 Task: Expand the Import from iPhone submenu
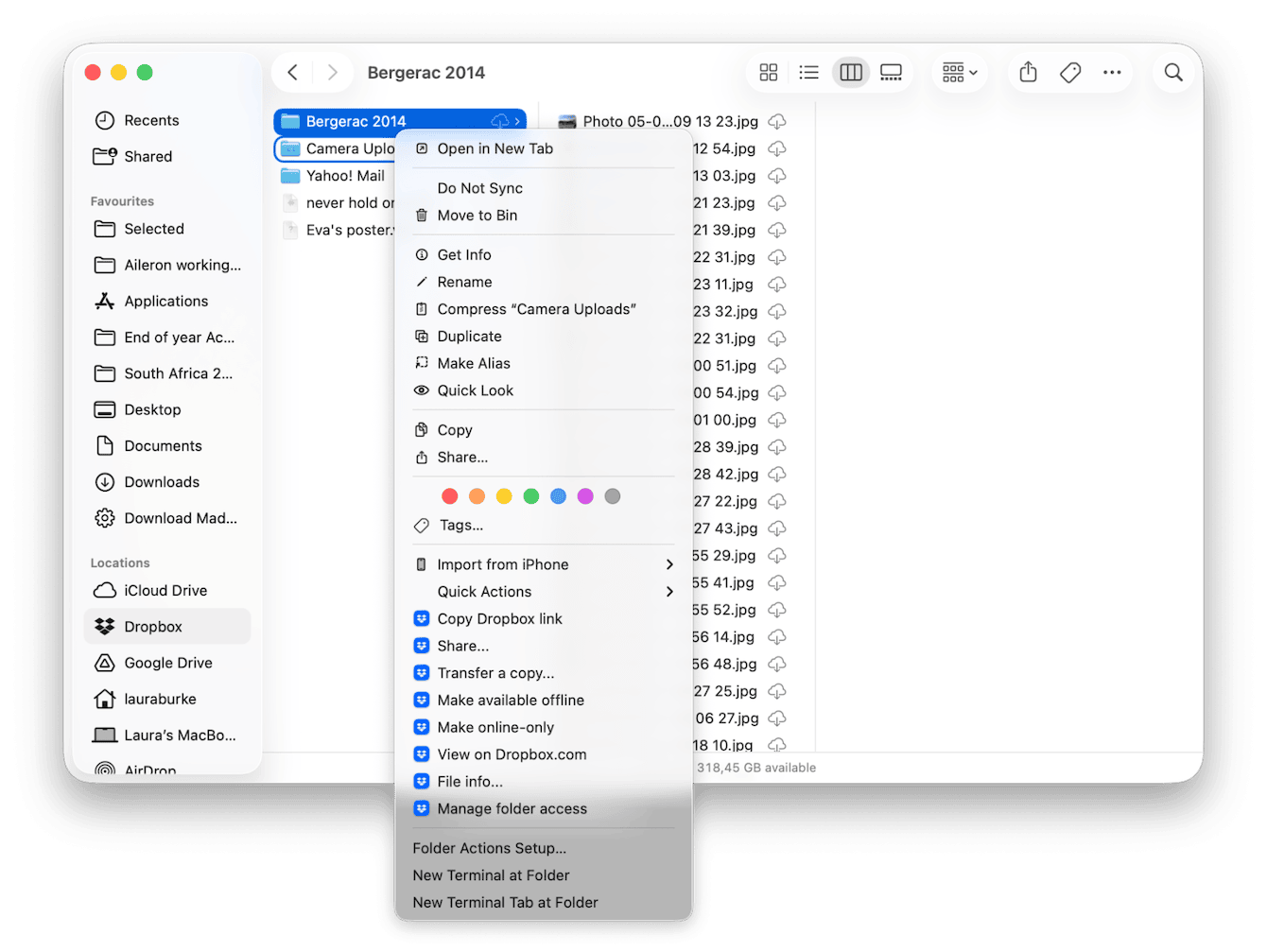coord(503,563)
